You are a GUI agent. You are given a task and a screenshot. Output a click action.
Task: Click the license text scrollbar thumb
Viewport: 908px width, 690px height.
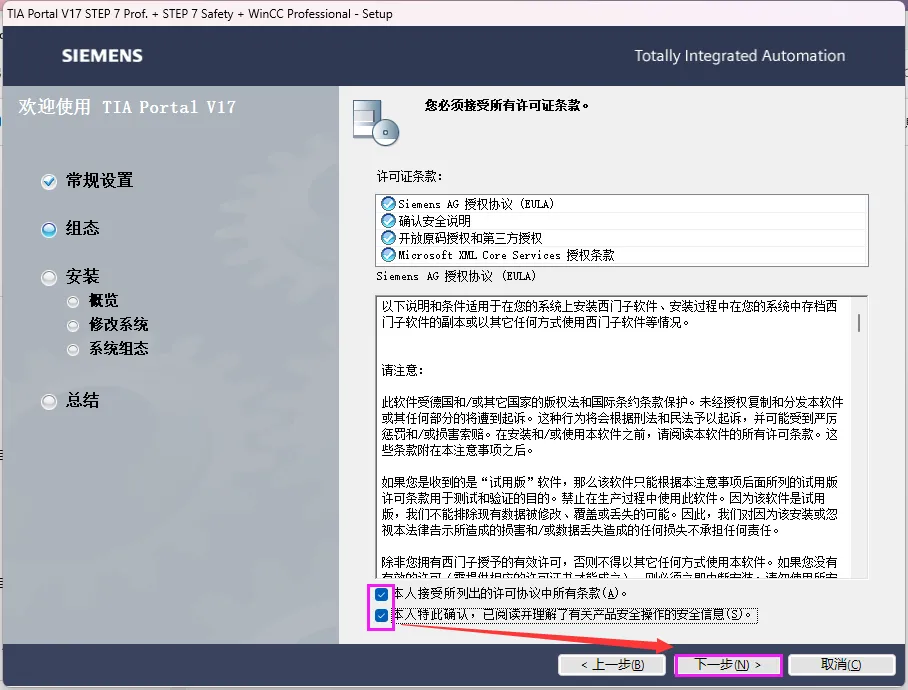859,322
